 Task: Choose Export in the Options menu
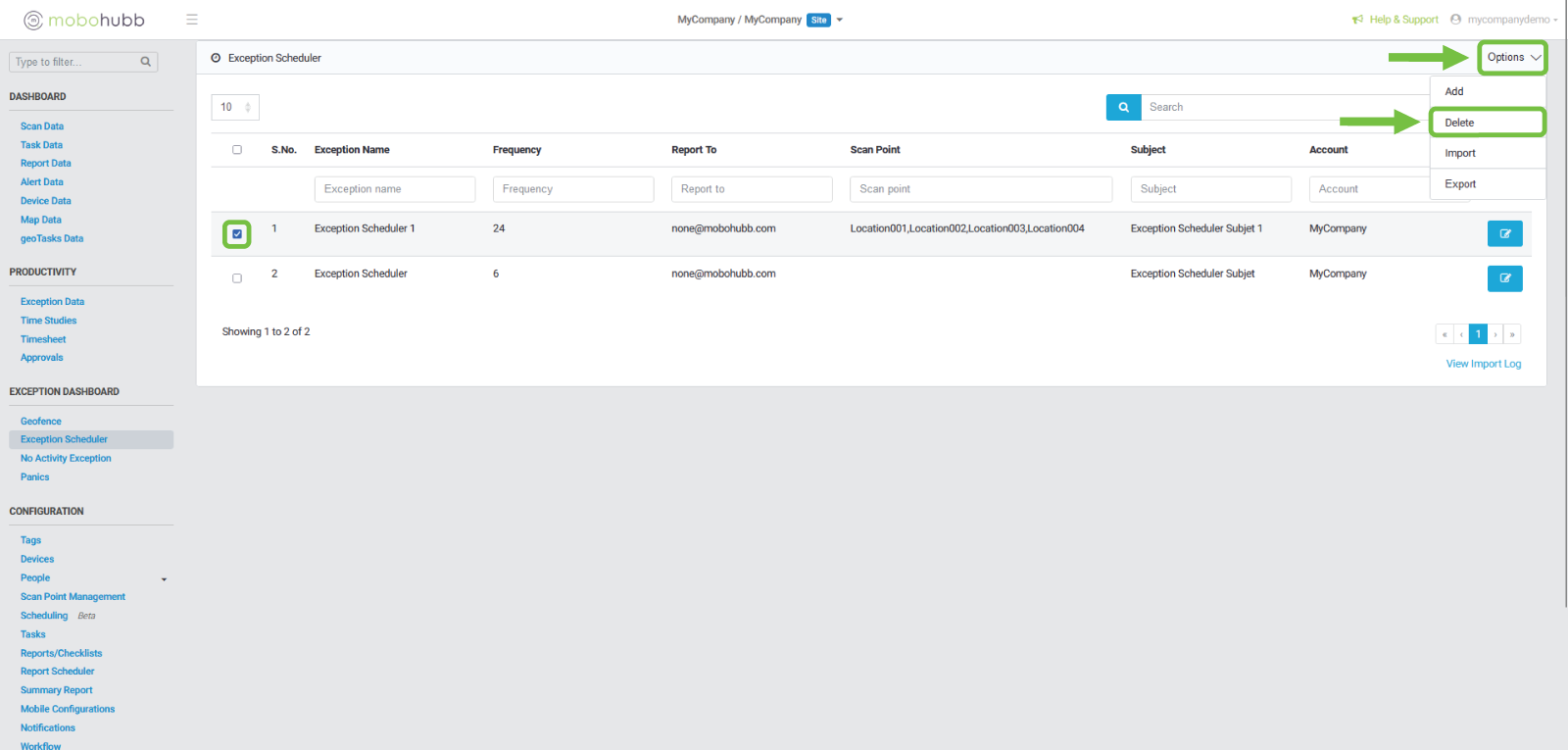pos(1460,184)
